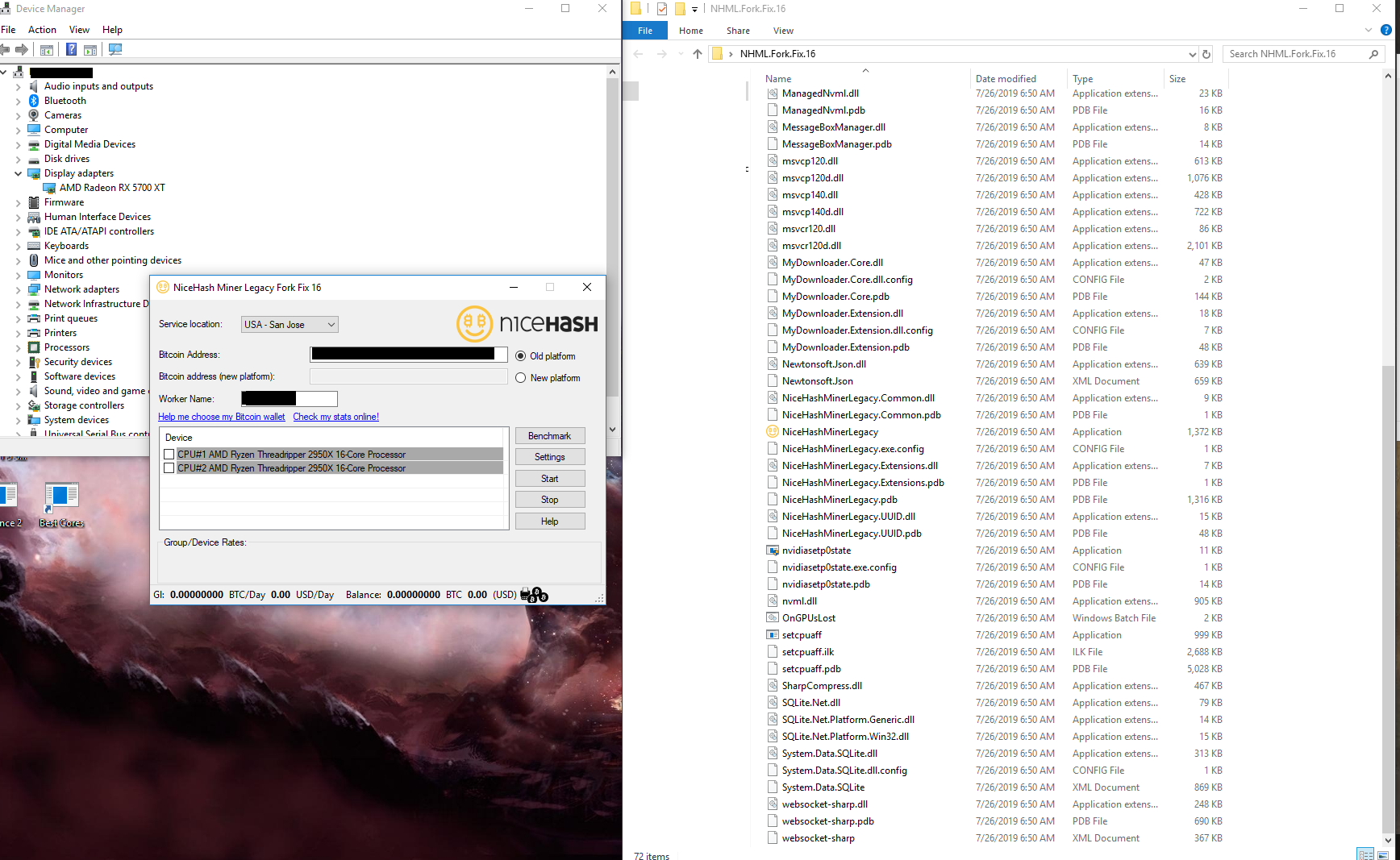This screenshot has width=1400, height=860.
Task: Click Show/Hide Console Tree icon in Device Manager
Action: pos(47,49)
